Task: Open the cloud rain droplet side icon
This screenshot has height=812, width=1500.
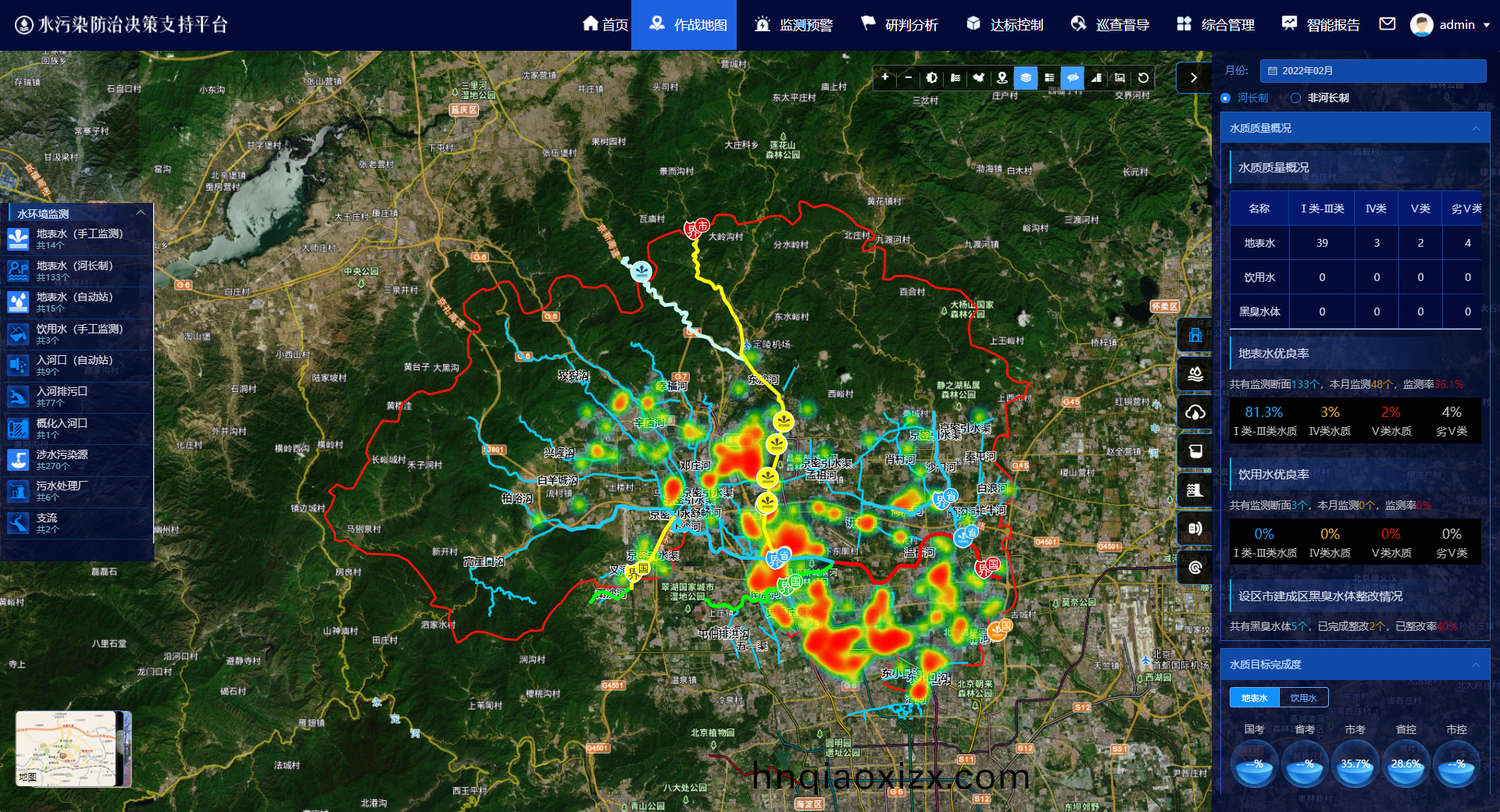Action: tap(1195, 412)
